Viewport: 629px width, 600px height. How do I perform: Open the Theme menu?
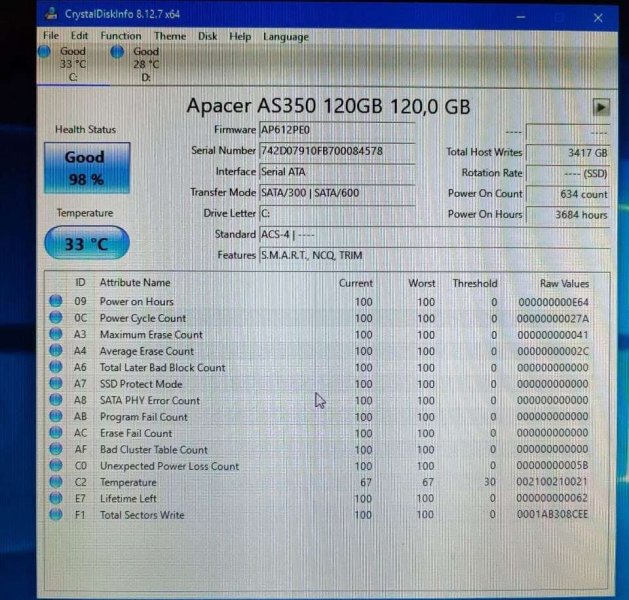coord(169,37)
